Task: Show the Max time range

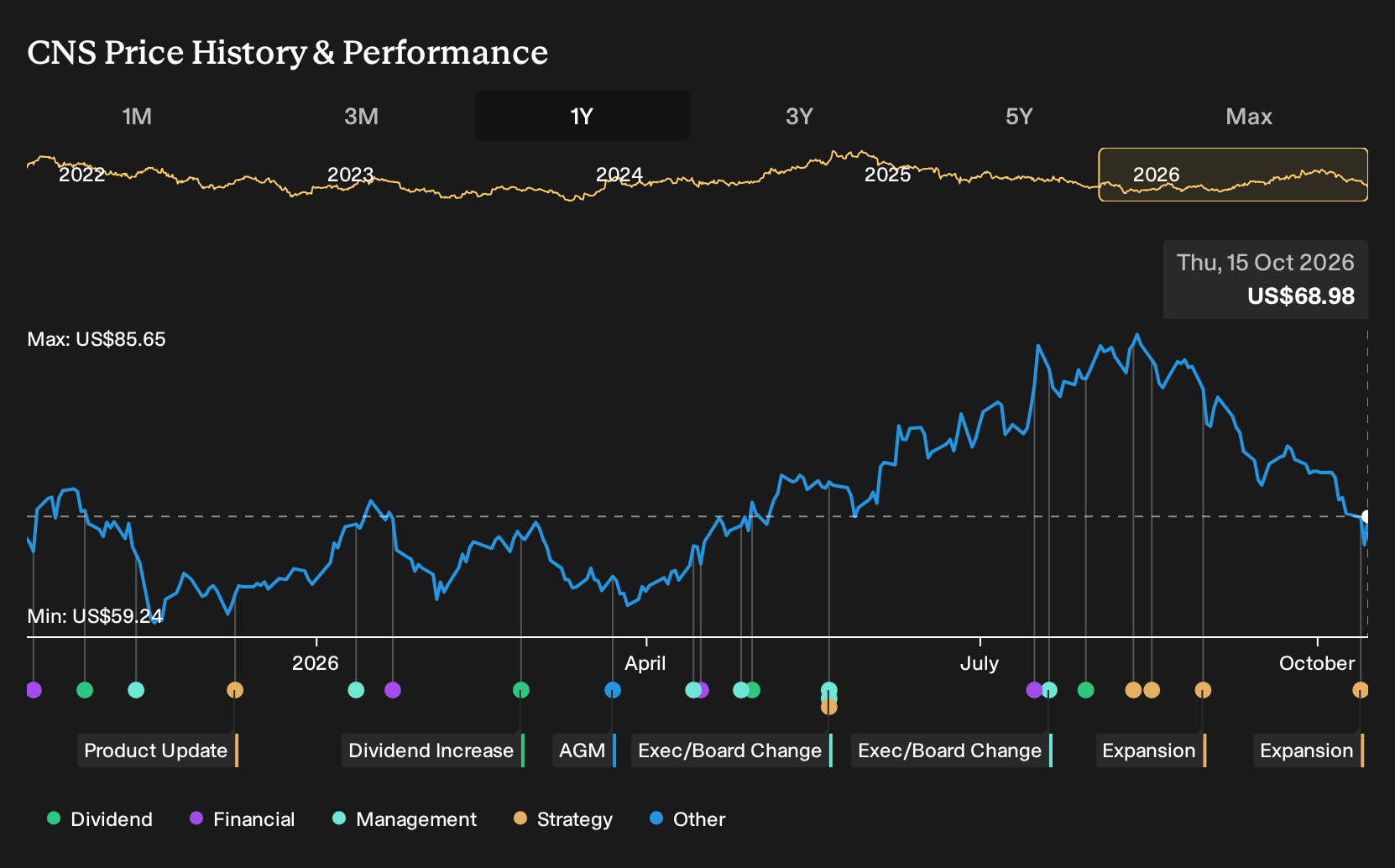Action: [x=1249, y=116]
